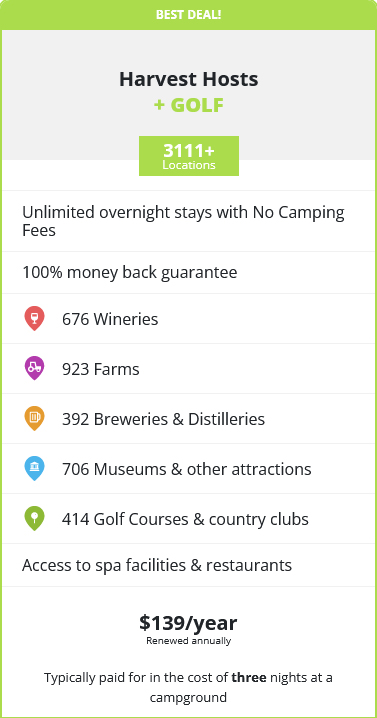This screenshot has width=377, height=718.
Task: Click the bold word three in footer
Action: click(x=249, y=677)
